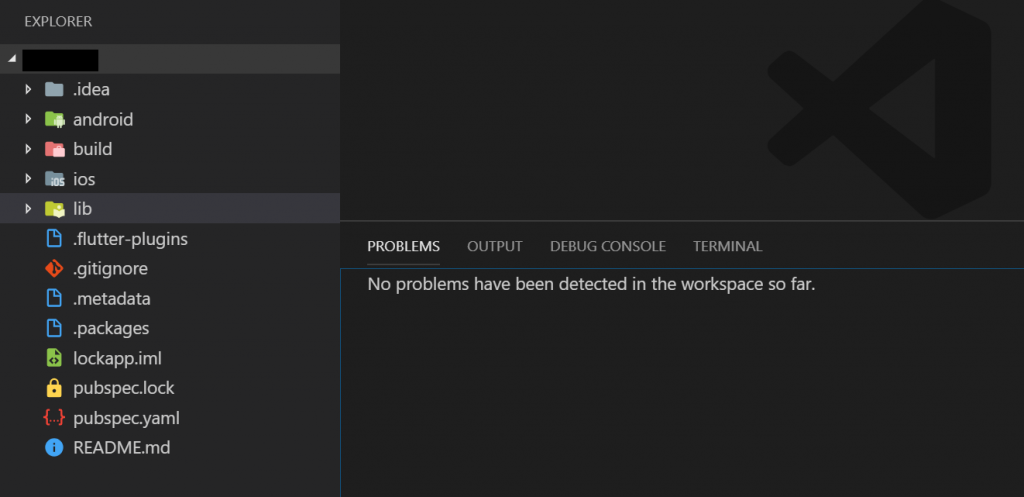Click the yellow lib folder icon
1024x497 pixels.
(54, 209)
